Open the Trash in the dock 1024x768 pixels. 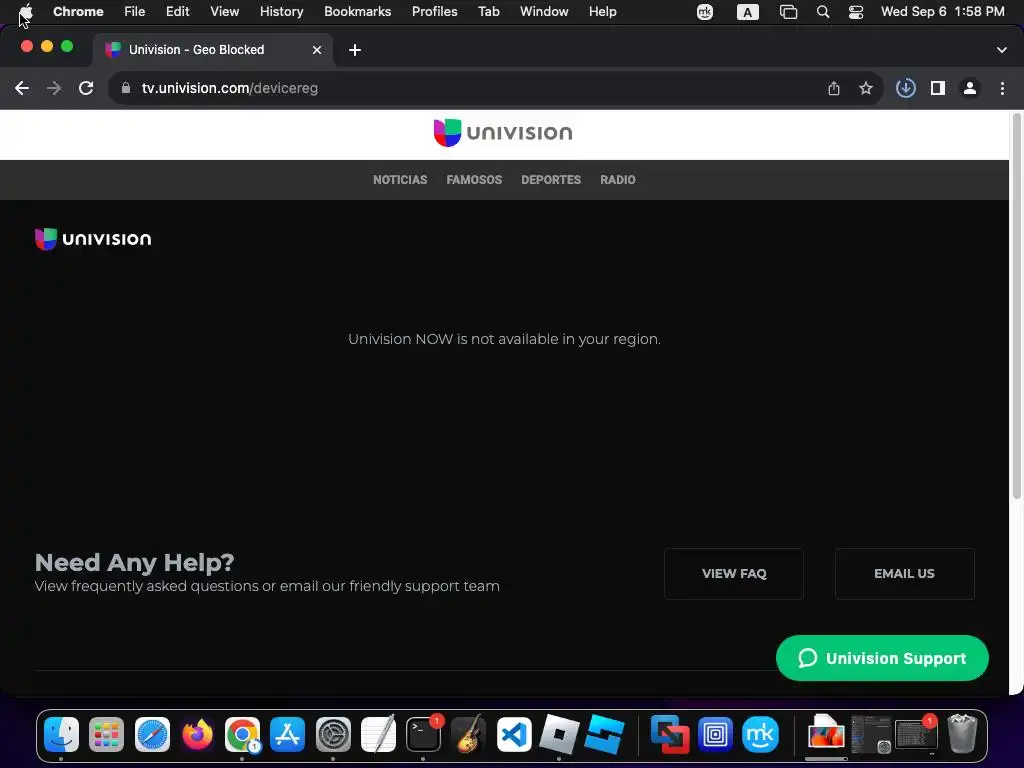[x=962, y=734]
